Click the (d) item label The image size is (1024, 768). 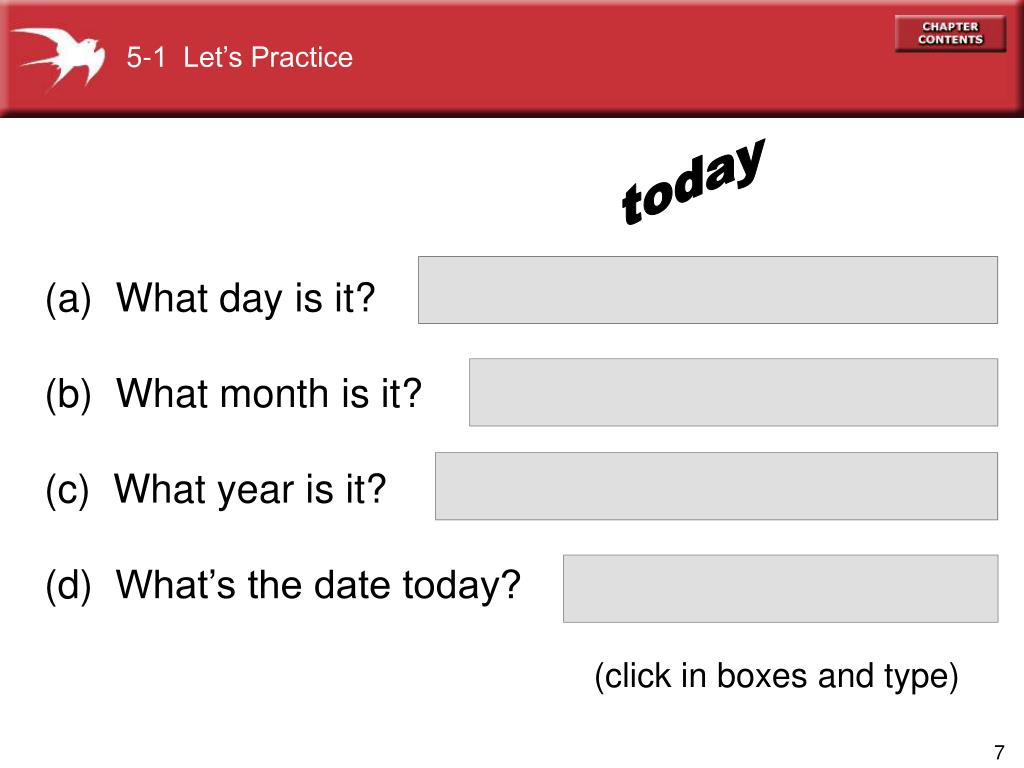pyautogui.click(x=68, y=585)
